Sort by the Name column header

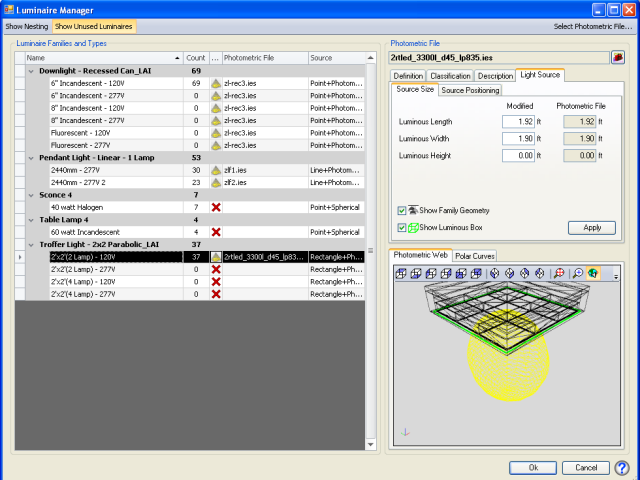click(104, 58)
